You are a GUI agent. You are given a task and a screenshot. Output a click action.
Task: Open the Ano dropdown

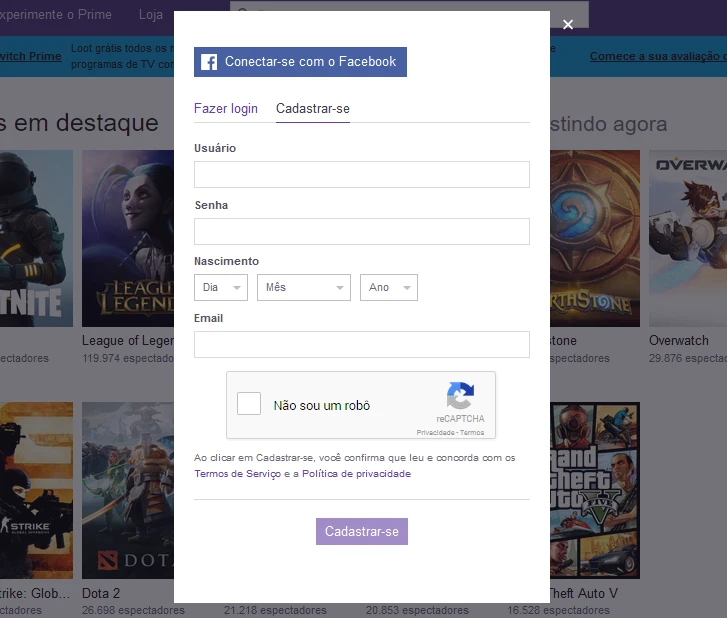click(x=389, y=287)
